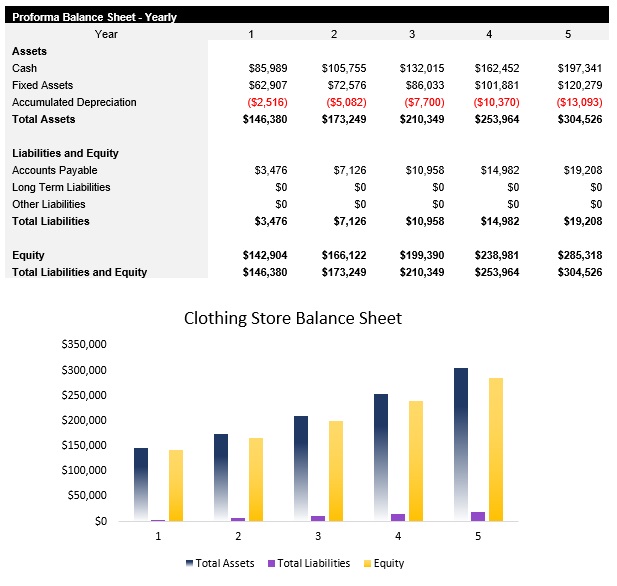
Task: Select Equity value $142,904
Action: pos(265,255)
